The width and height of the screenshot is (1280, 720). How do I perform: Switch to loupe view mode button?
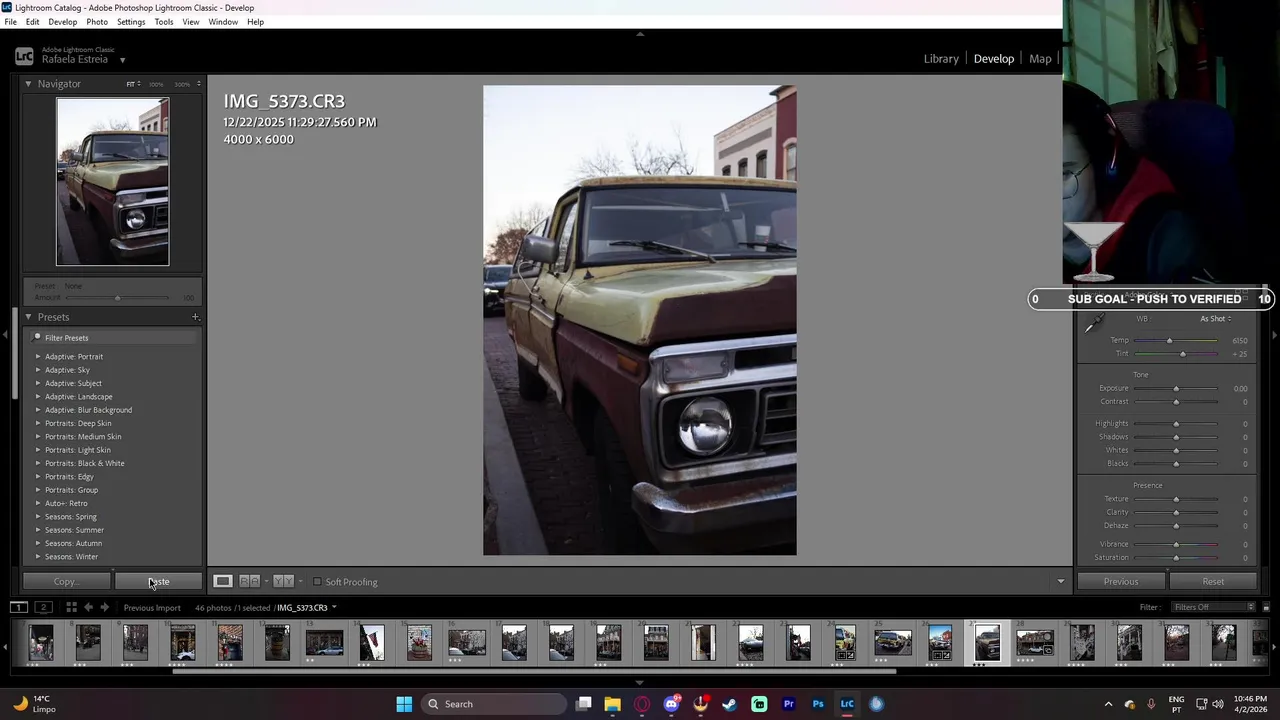point(223,581)
